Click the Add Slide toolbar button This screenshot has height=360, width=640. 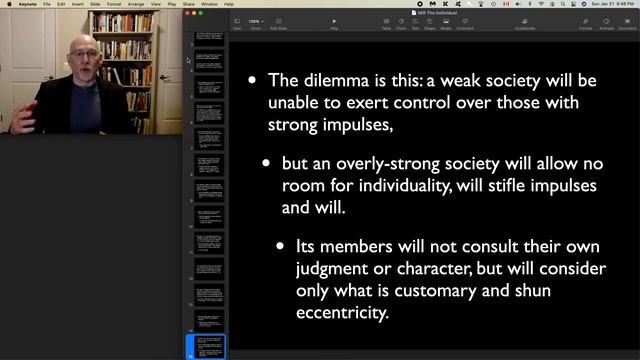(x=278, y=24)
